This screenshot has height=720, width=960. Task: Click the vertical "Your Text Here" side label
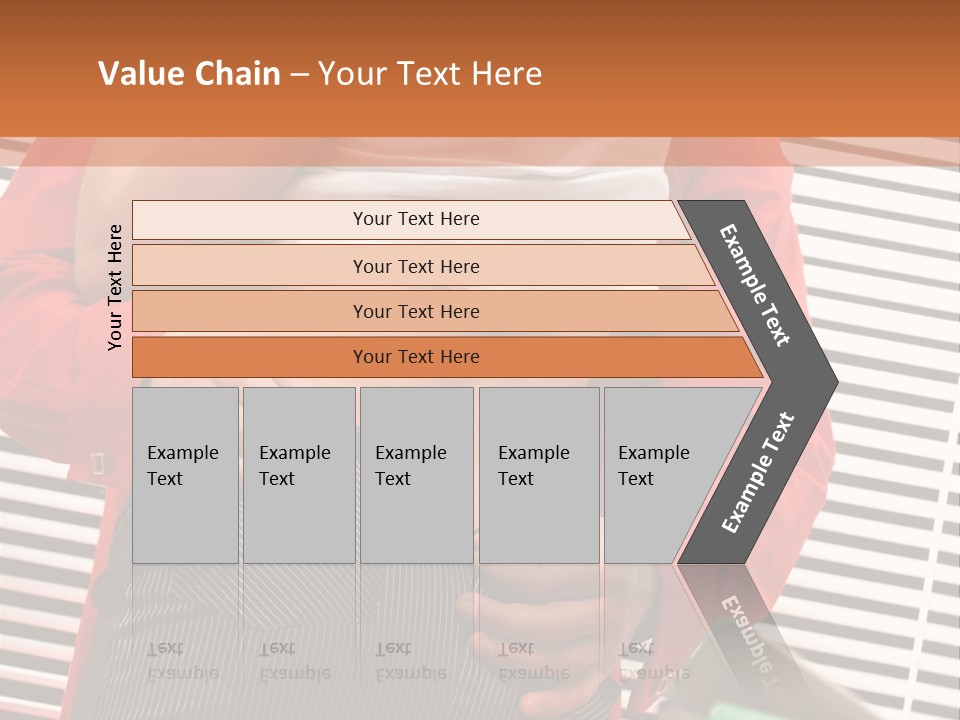[x=116, y=287]
